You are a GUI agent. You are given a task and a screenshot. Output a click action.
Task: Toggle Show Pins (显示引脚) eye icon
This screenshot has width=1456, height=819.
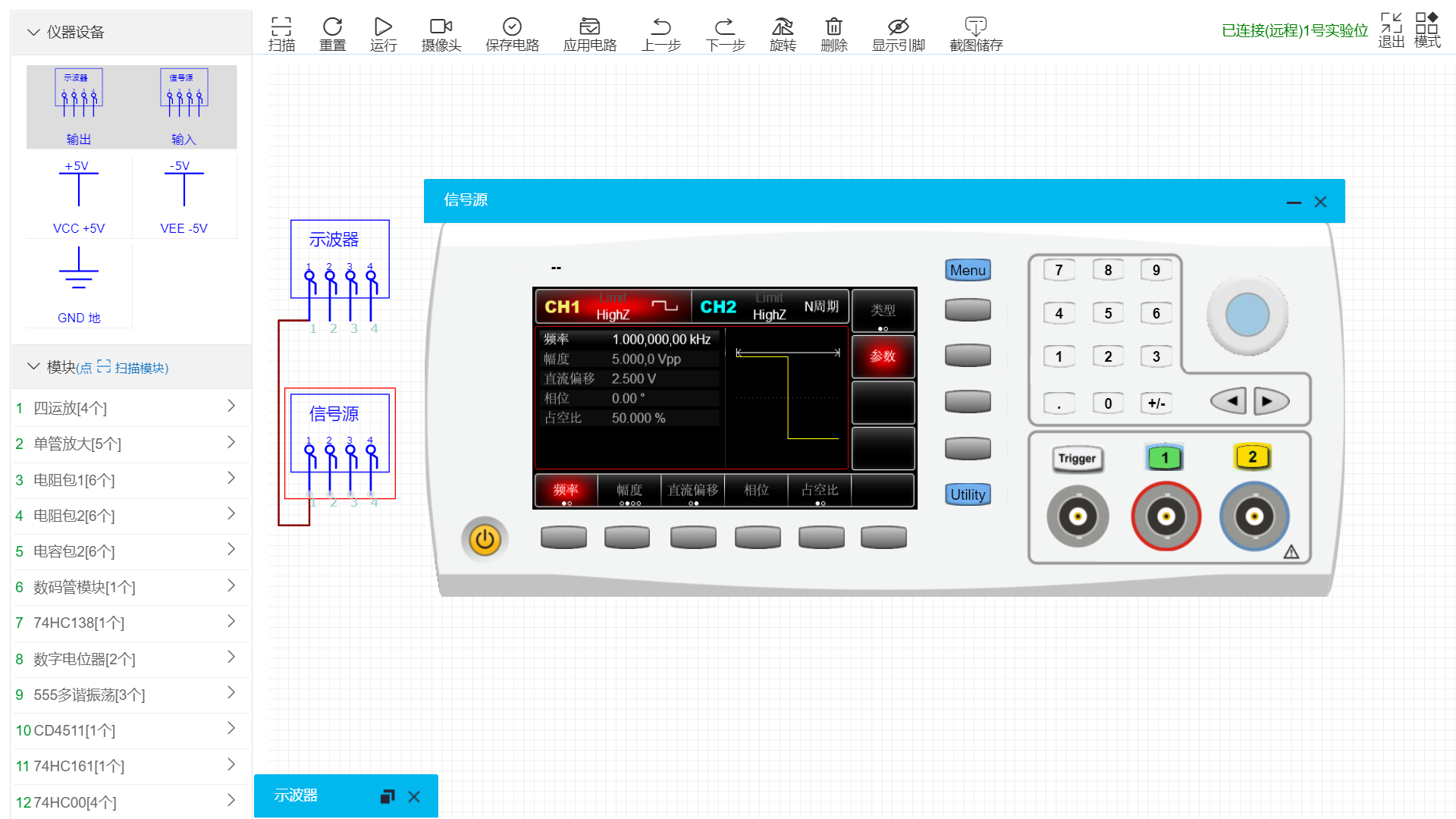tap(898, 27)
